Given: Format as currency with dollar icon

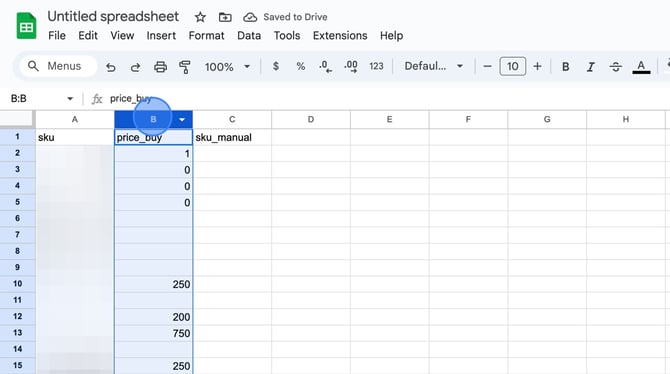Looking at the screenshot, I should [276, 66].
